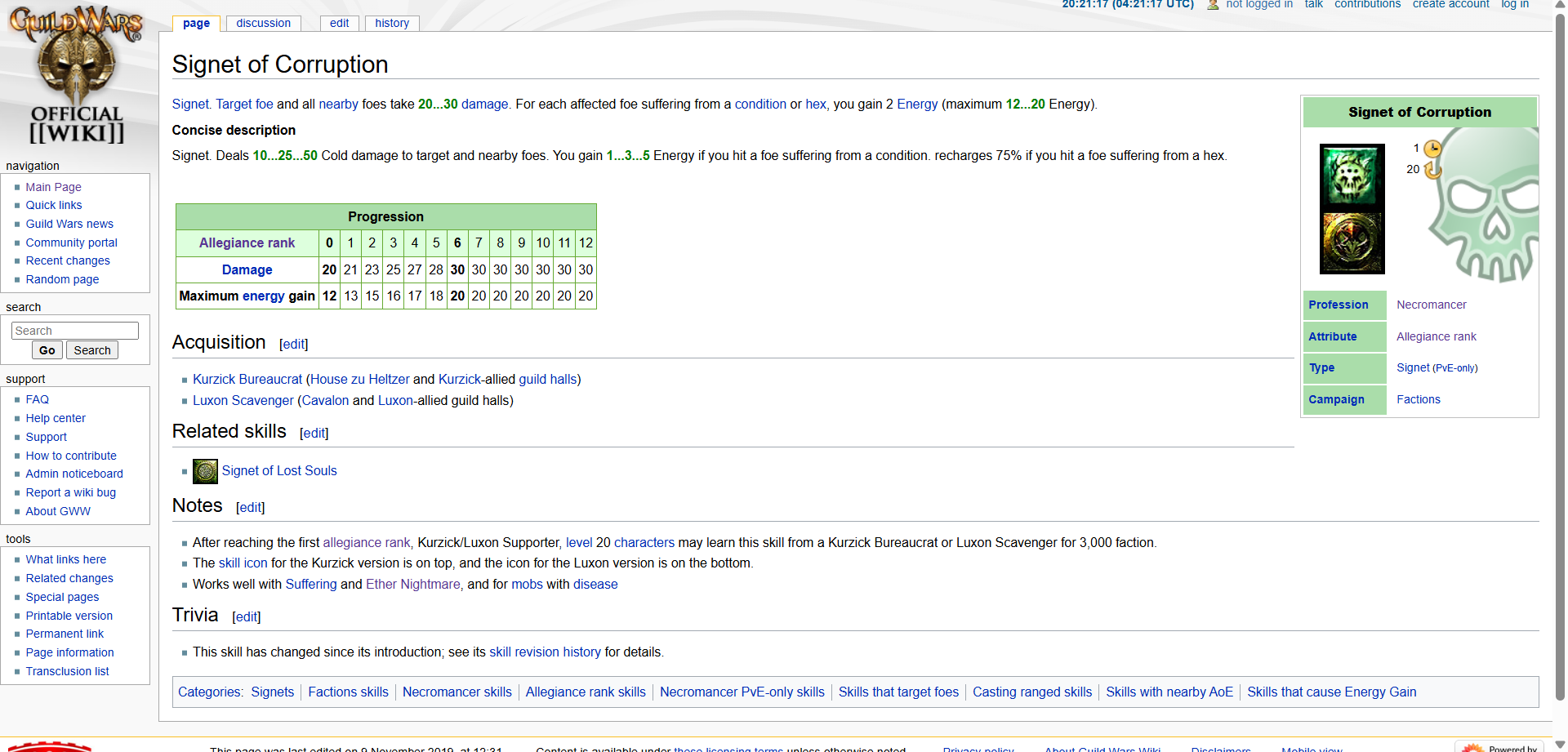Open Page information link
This screenshot has width=1568, height=752.
coord(69,652)
